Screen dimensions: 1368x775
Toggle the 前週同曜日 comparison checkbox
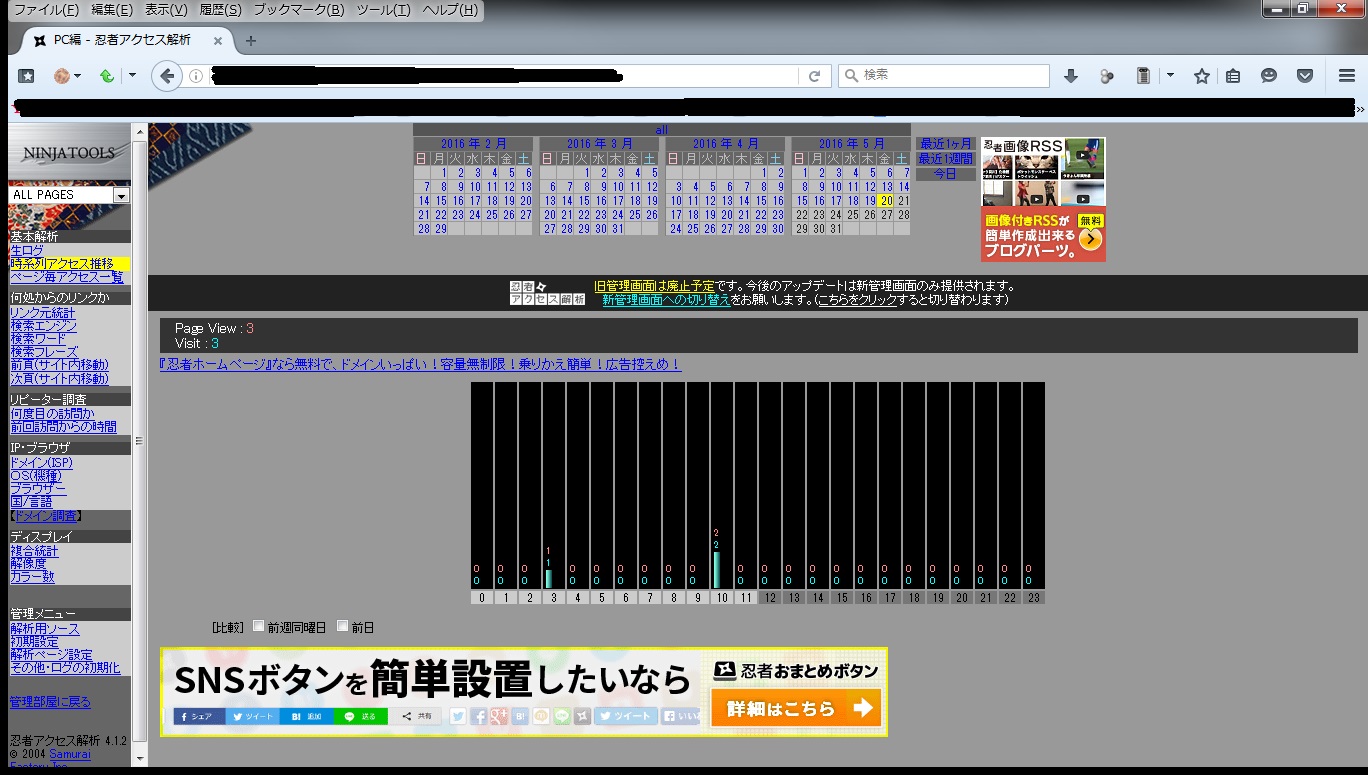259,626
